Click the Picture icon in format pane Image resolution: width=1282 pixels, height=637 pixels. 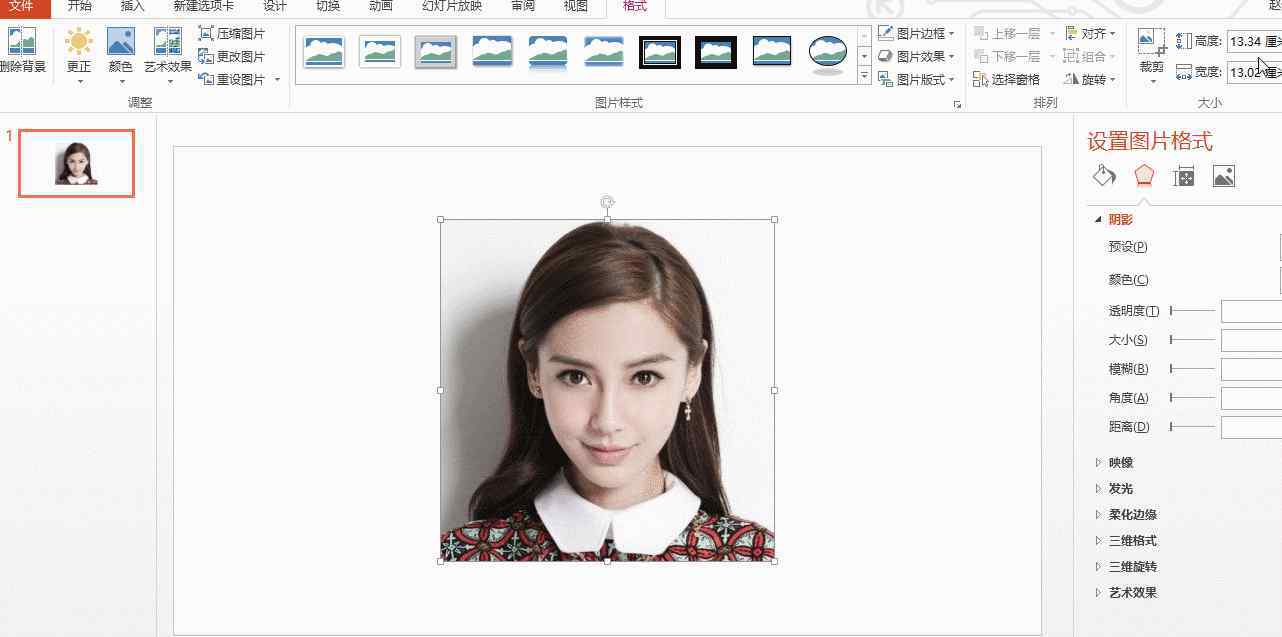[1223, 177]
